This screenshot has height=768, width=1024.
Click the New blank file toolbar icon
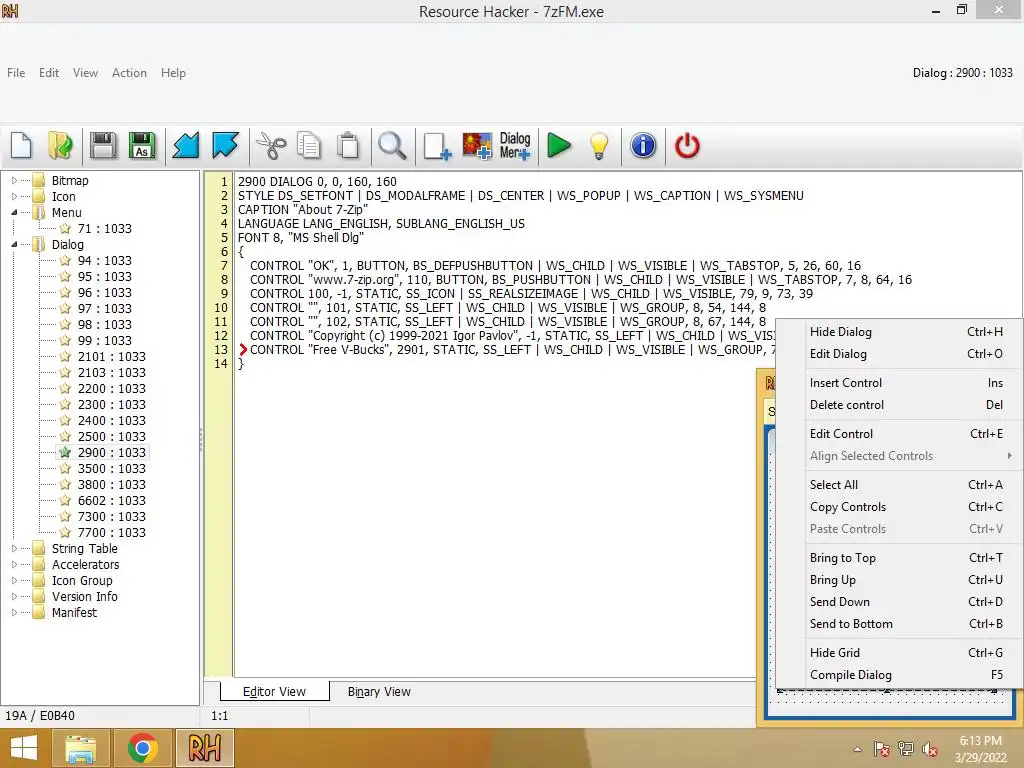(x=21, y=145)
